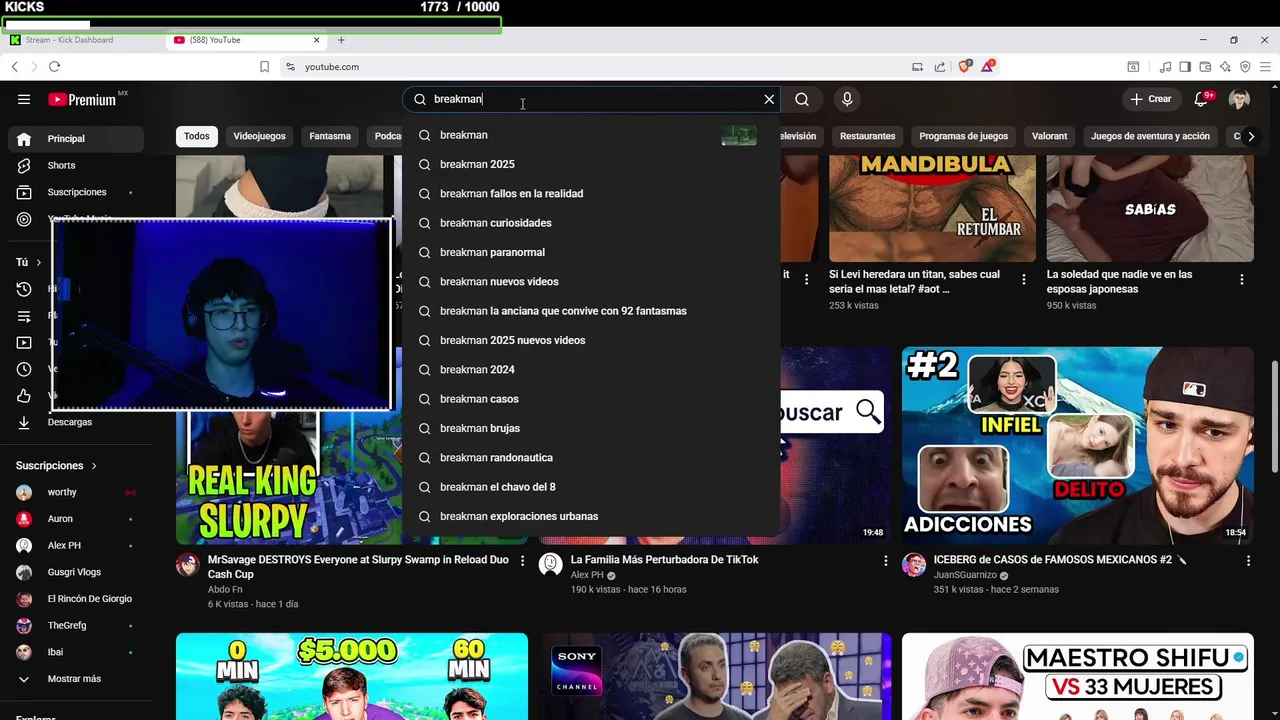Pick suggestion "breakman exploraciones urbanas"
The width and height of the screenshot is (1280, 720).
click(591, 516)
